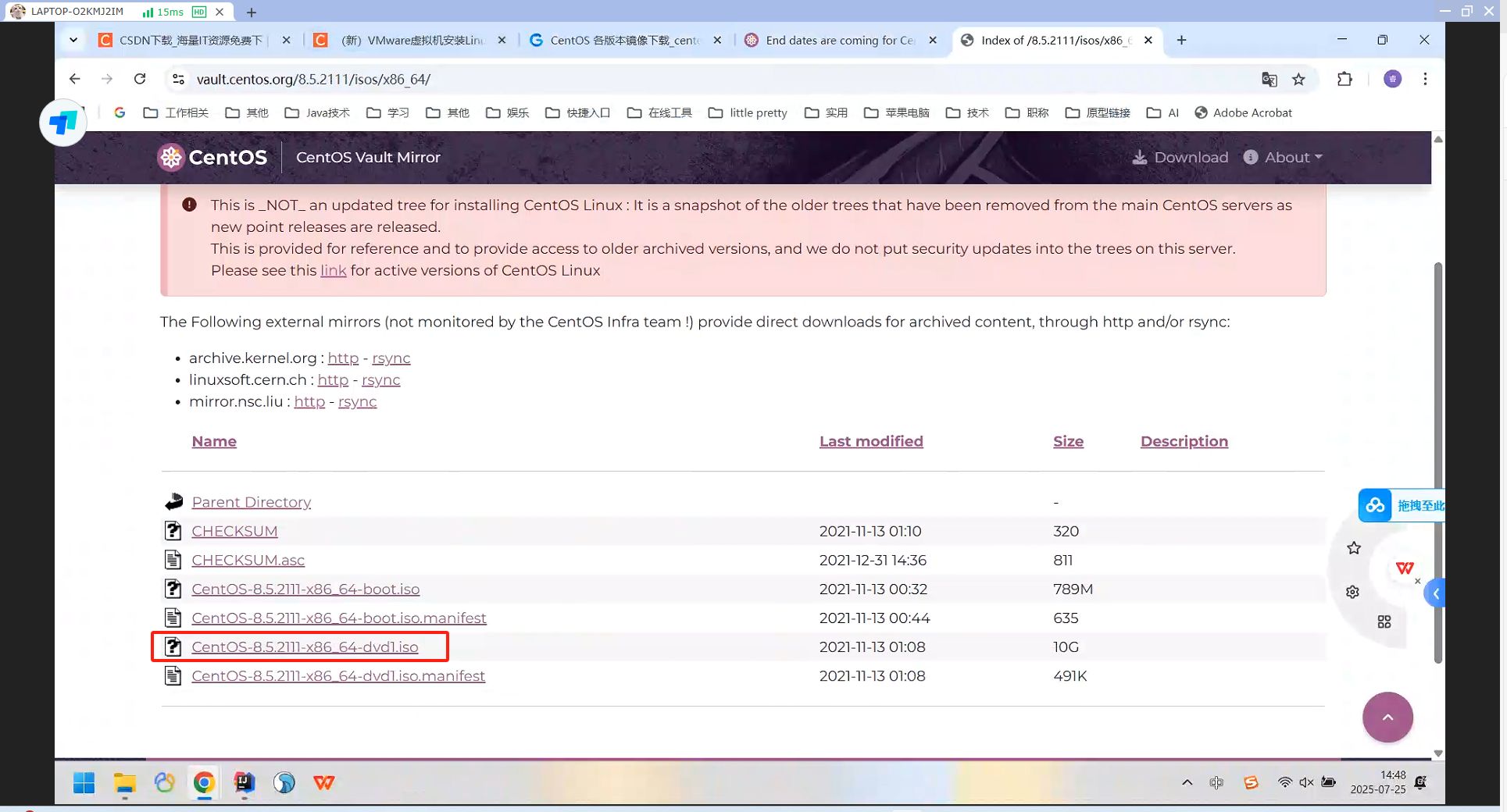Click the 拖拽至此 cloud upload widget
This screenshot has height=812, width=1507.
pyautogui.click(x=1402, y=505)
